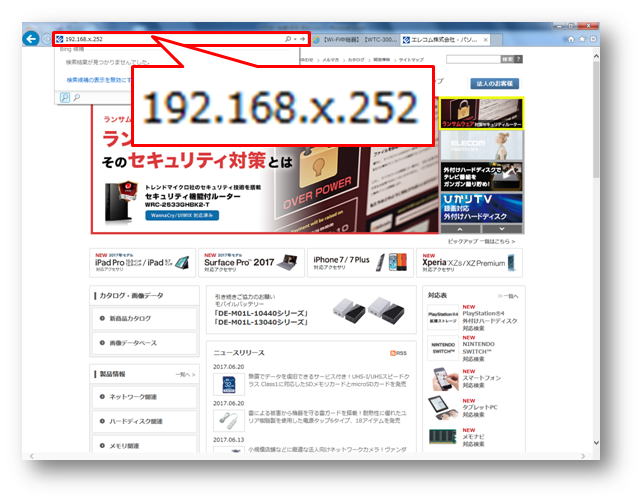Click the tablet PC compatibility icon
This screenshot has width=642, height=502.
[443, 408]
